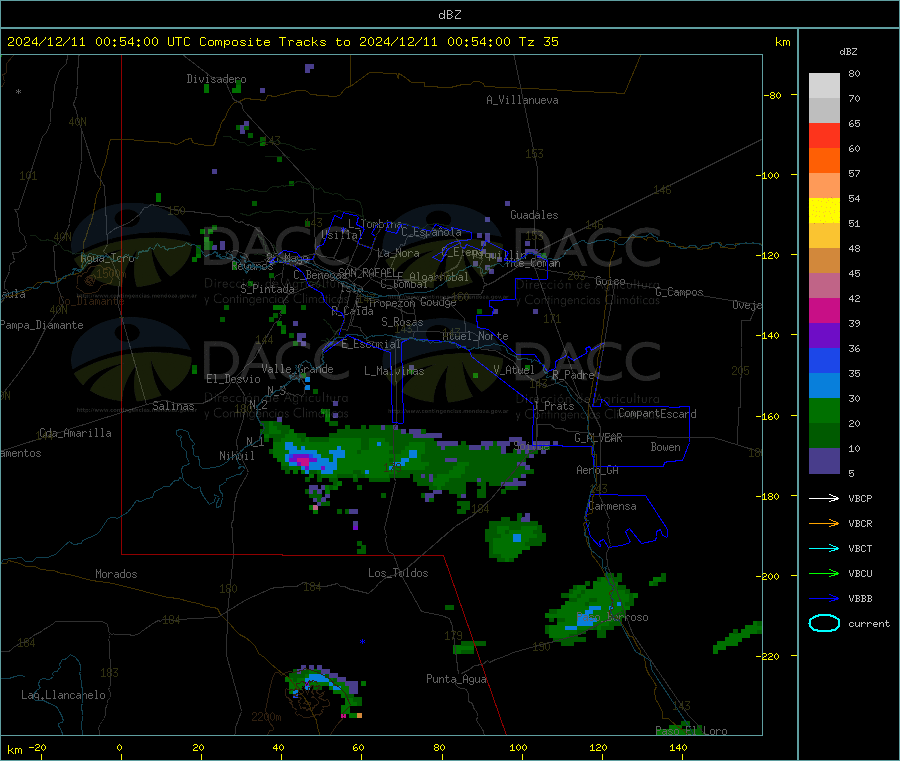900x761 pixels.
Task: Click the Bowen map label
Action: tap(665, 447)
